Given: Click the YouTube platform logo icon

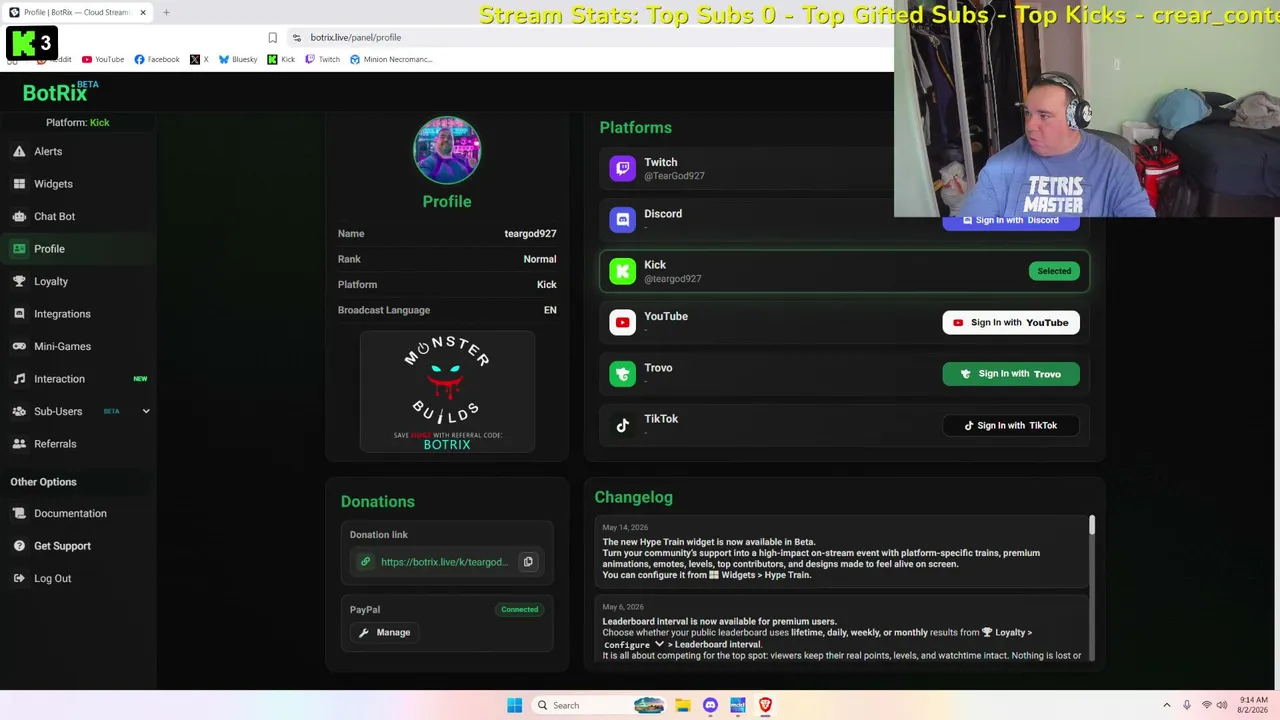Looking at the screenshot, I should 622,322.
